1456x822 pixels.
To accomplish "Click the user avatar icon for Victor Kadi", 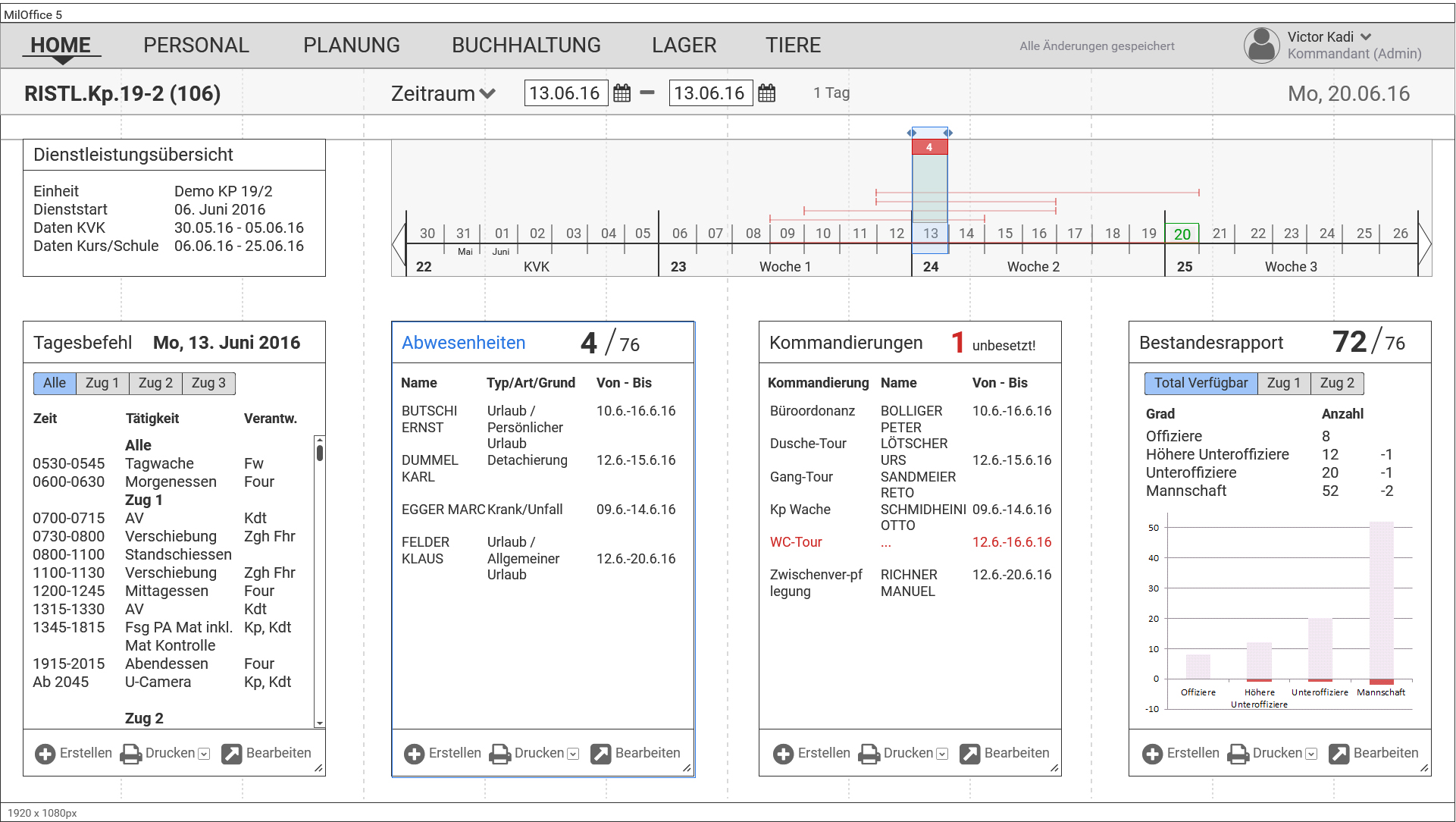I will pyautogui.click(x=1261, y=45).
